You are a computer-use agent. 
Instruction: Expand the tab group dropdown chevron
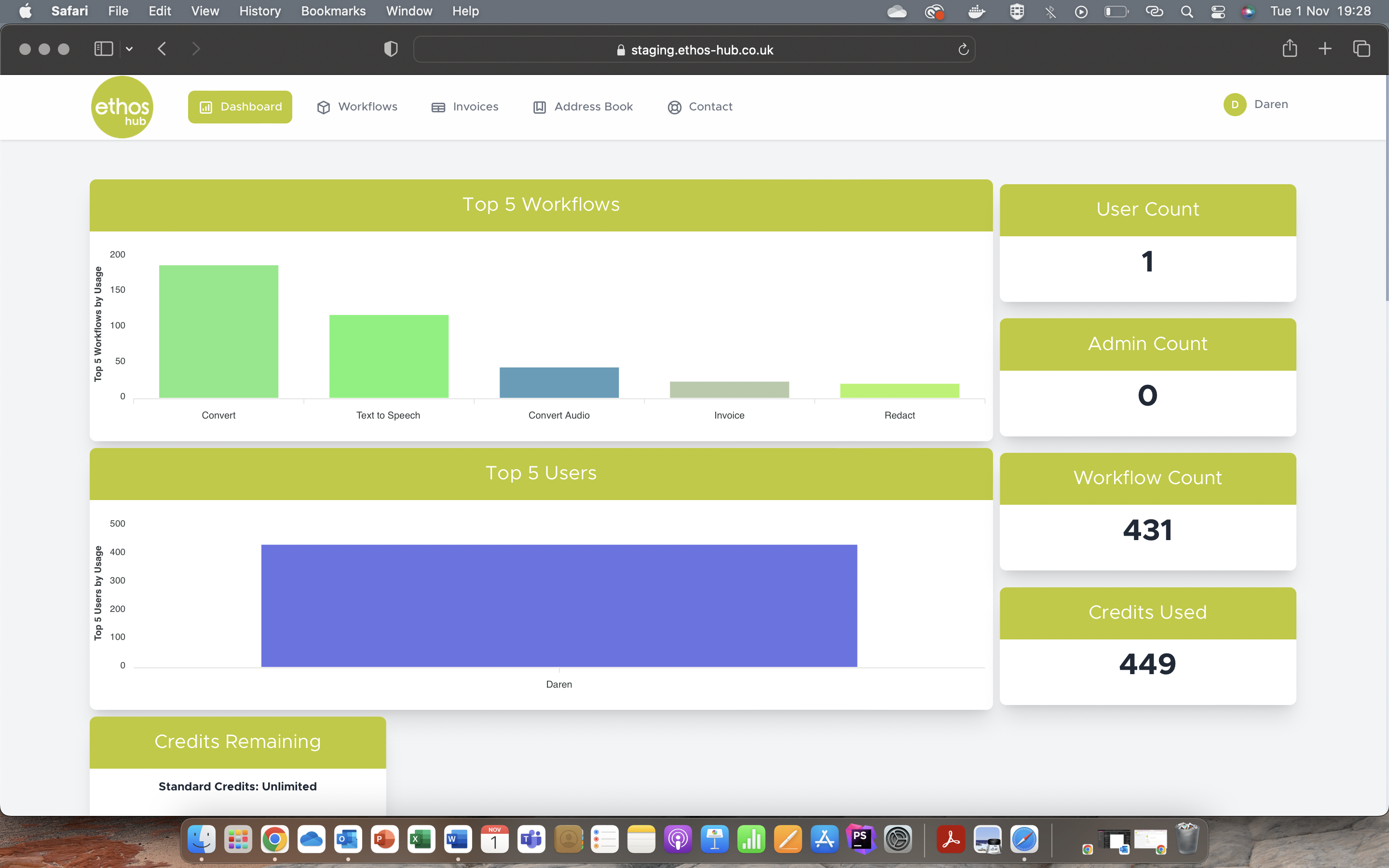(x=129, y=49)
